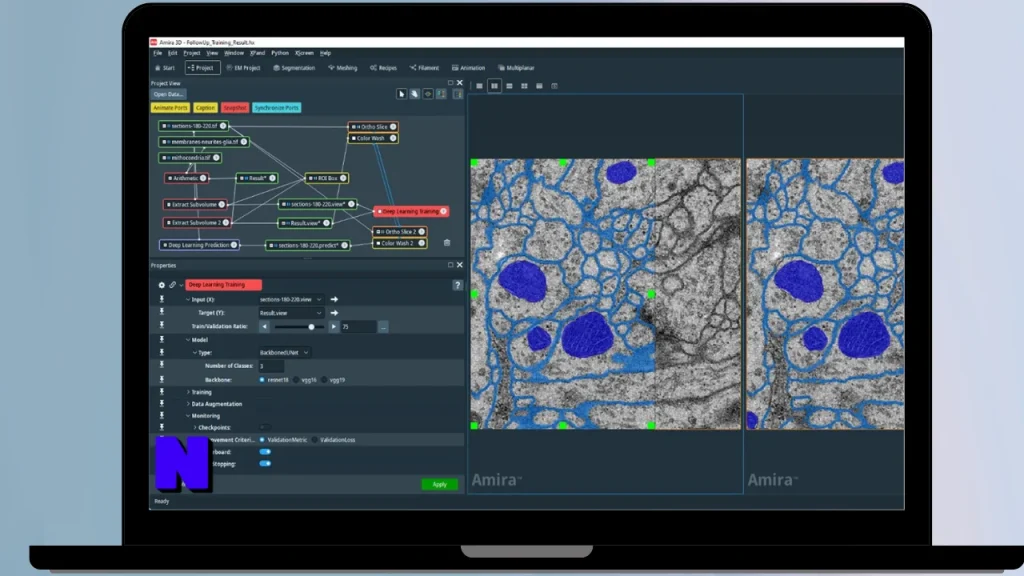The width and height of the screenshot is (1024, 576).
Task: Open the Edit menu
Action: click(x=172, y=53)
